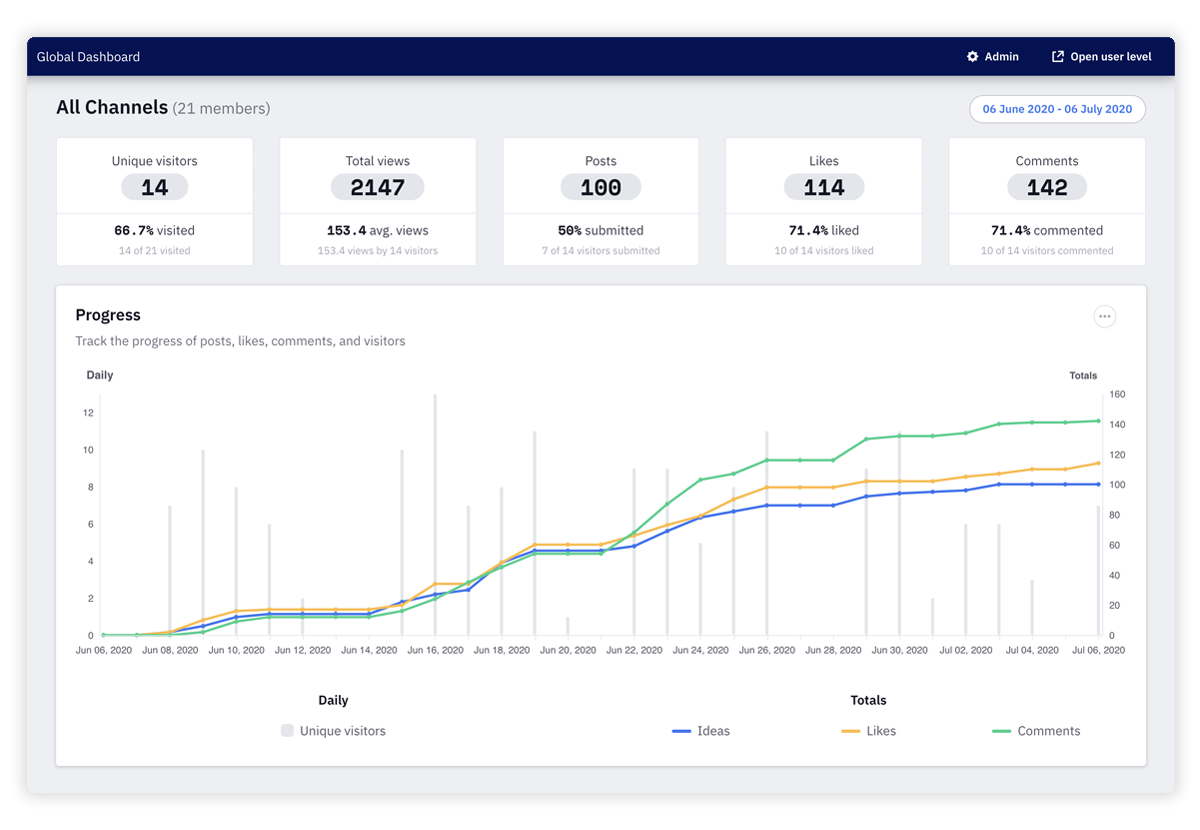Click the Totals axis title above chart
The height and width of the screenshot is (830, 1200).
click(1083, 376)
